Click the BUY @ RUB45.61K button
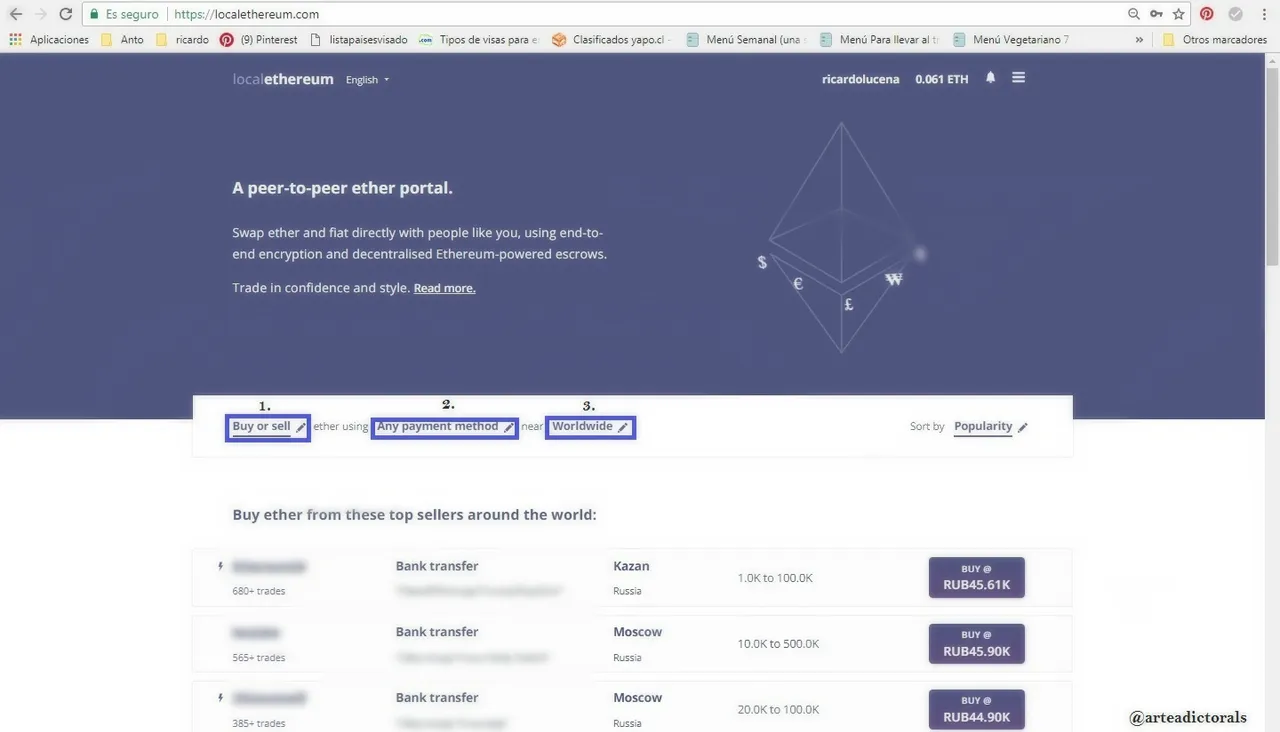This screenshot has height=732, width=1280. tap(977, 577)
